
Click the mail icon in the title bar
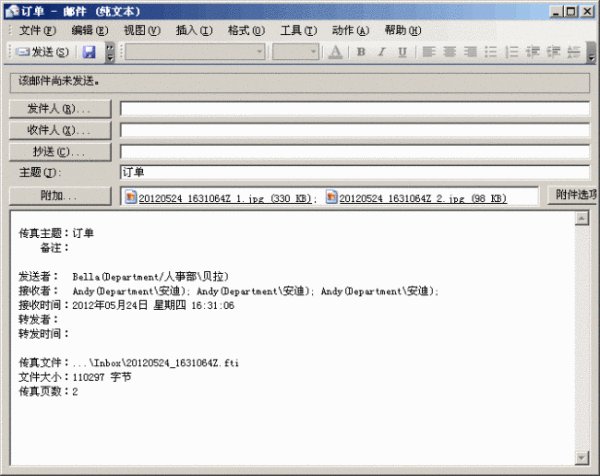(x=12, y=11)
